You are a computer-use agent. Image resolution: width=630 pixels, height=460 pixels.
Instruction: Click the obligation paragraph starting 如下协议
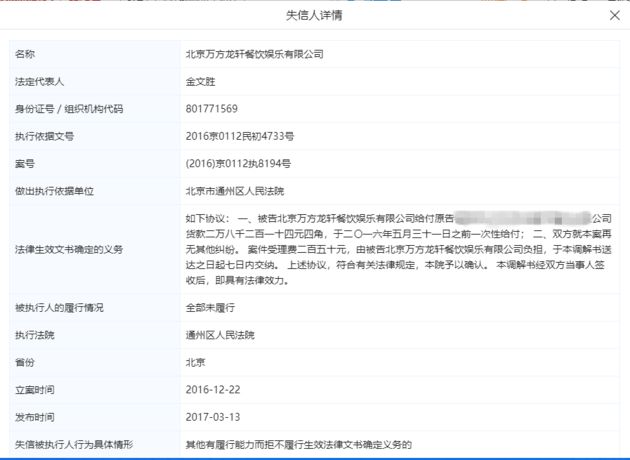(x=399, y=249)
